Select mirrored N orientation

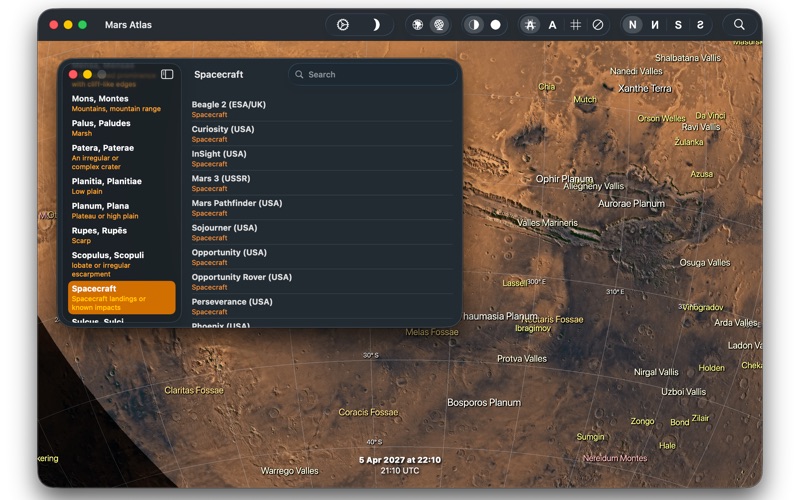coord(655,24)
